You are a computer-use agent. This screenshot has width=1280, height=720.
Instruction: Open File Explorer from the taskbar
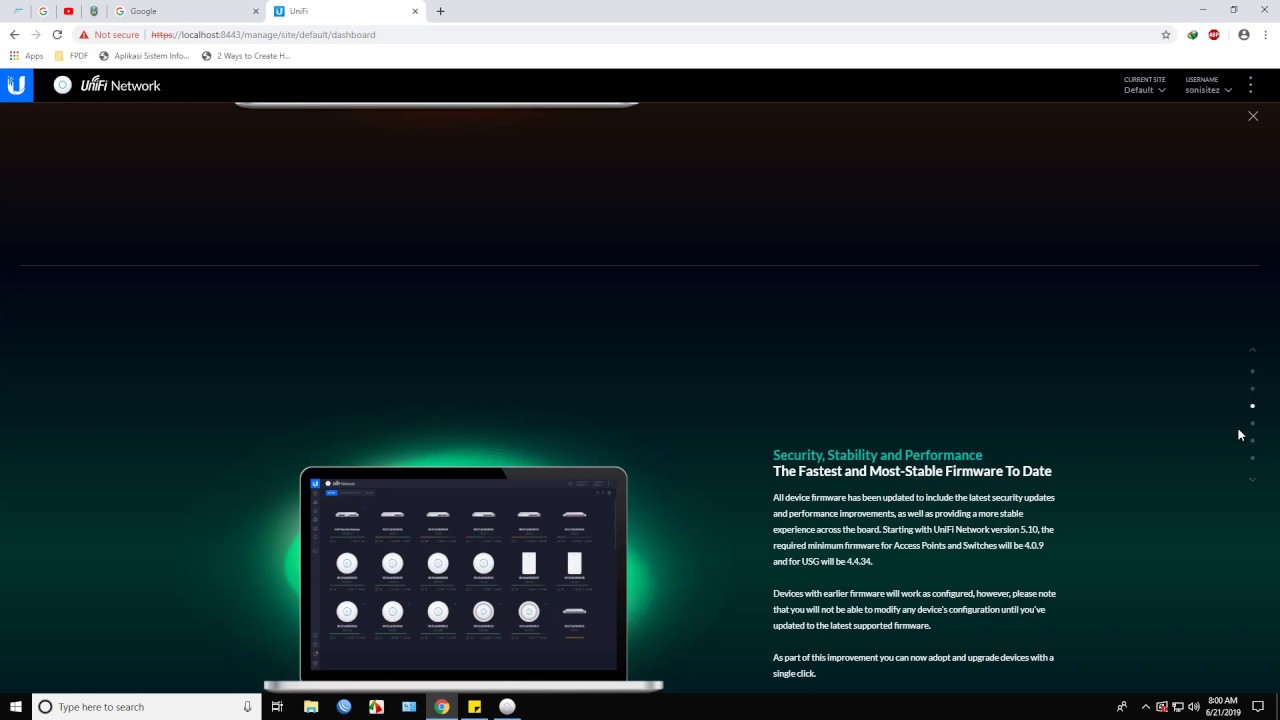pyautogui.click(x=311, y=706)
